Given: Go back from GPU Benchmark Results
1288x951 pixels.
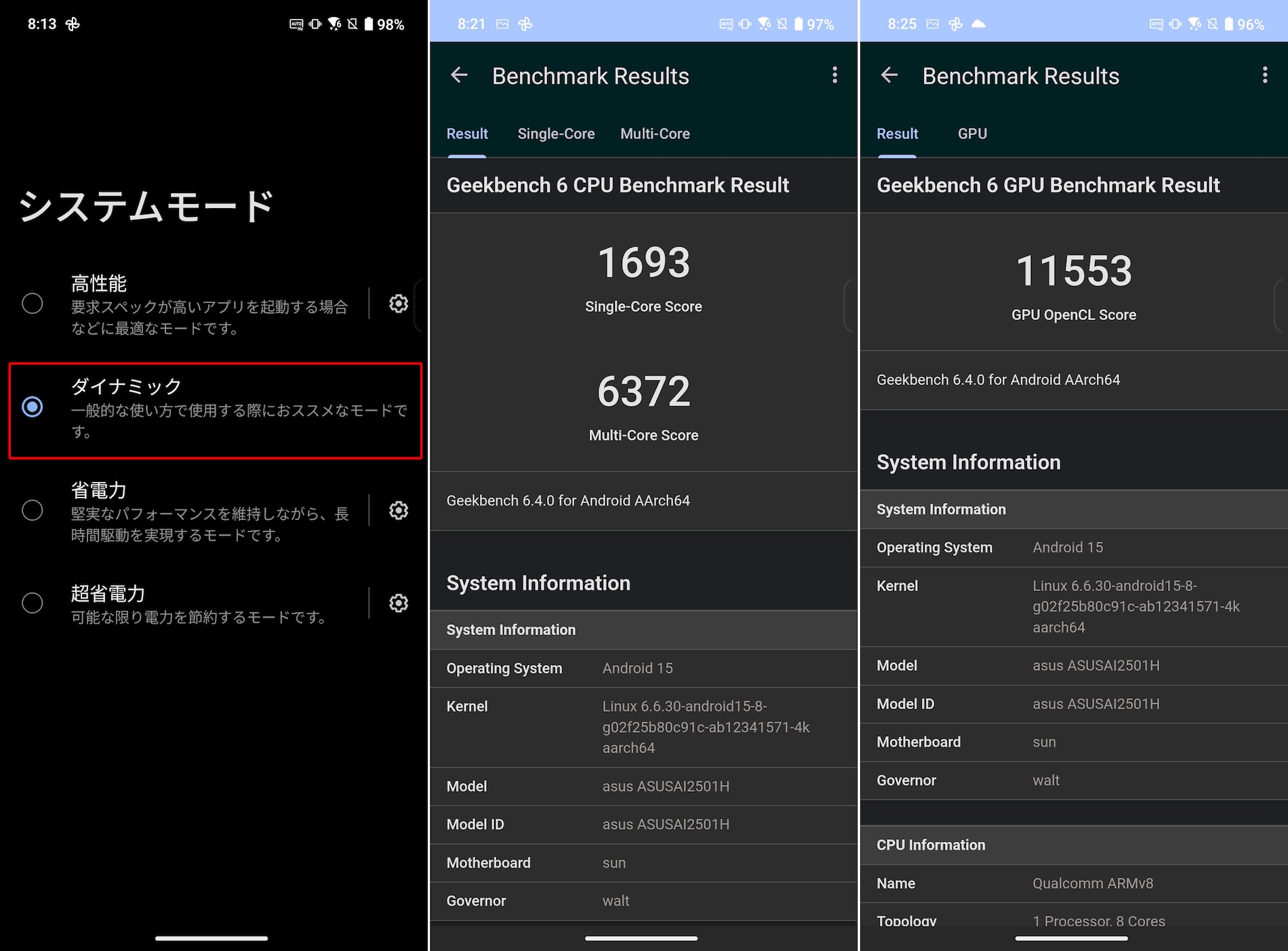Looking at the screenshot, I should pos(889,75).
